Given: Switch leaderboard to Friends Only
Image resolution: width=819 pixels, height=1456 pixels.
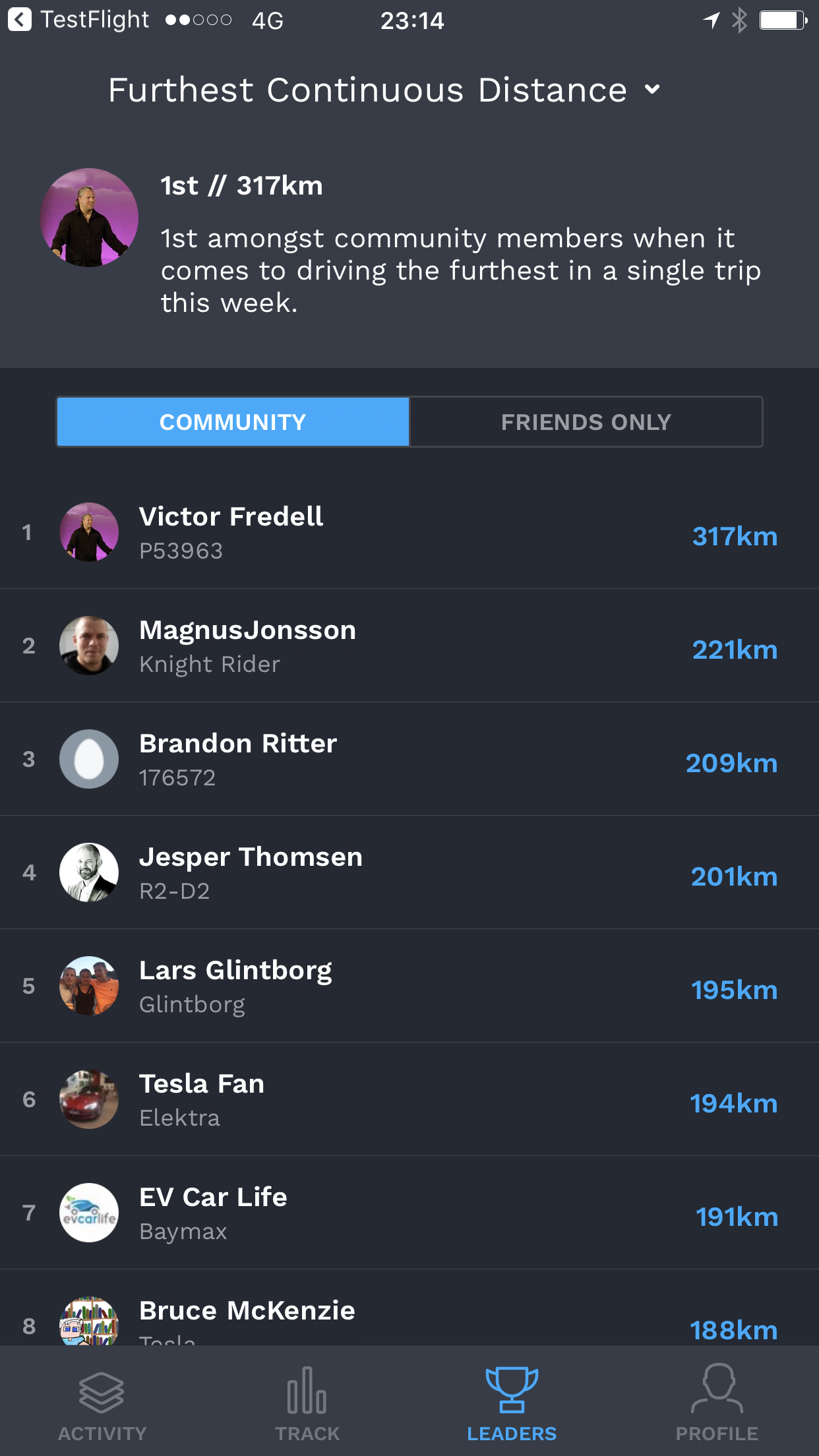Looking at the screenshot, I should tap(586, 422).
